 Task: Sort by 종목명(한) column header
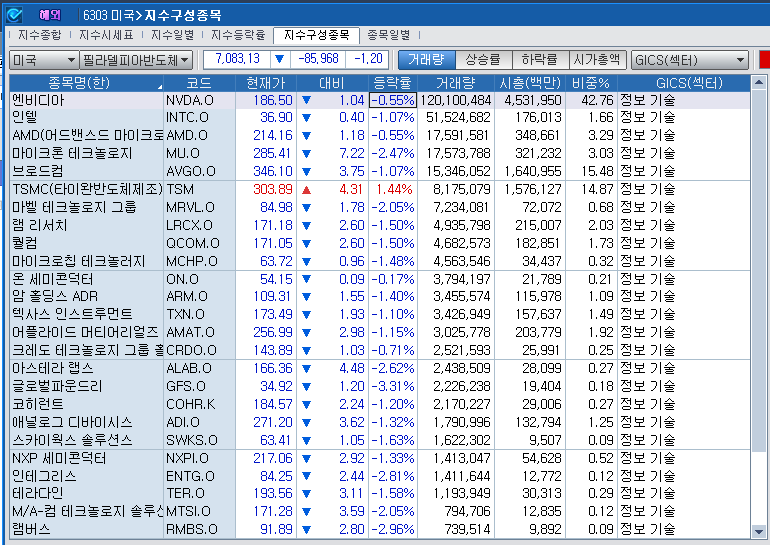(x=86, y=83)
